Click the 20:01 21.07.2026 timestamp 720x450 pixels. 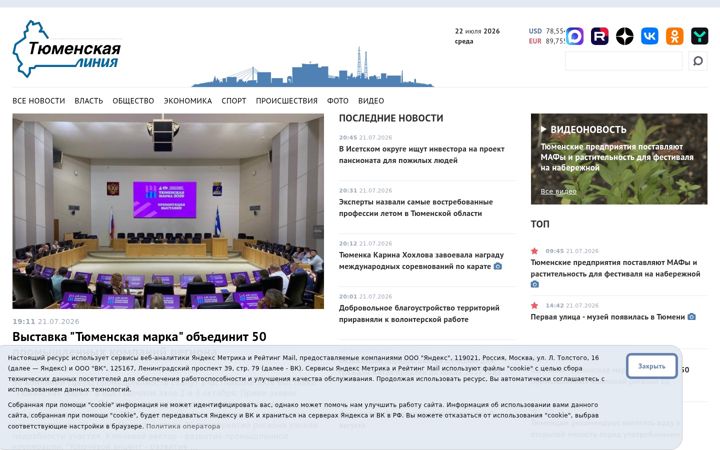point(366,296)
